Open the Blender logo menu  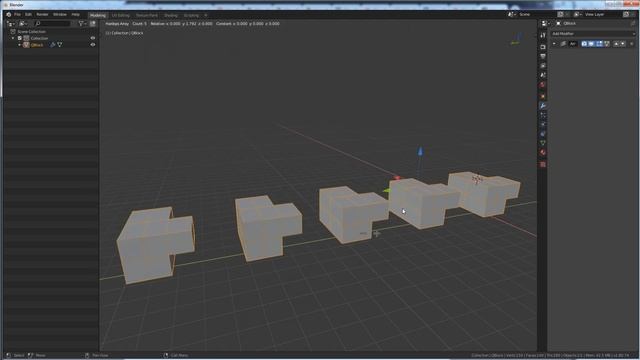pos(9,14)
